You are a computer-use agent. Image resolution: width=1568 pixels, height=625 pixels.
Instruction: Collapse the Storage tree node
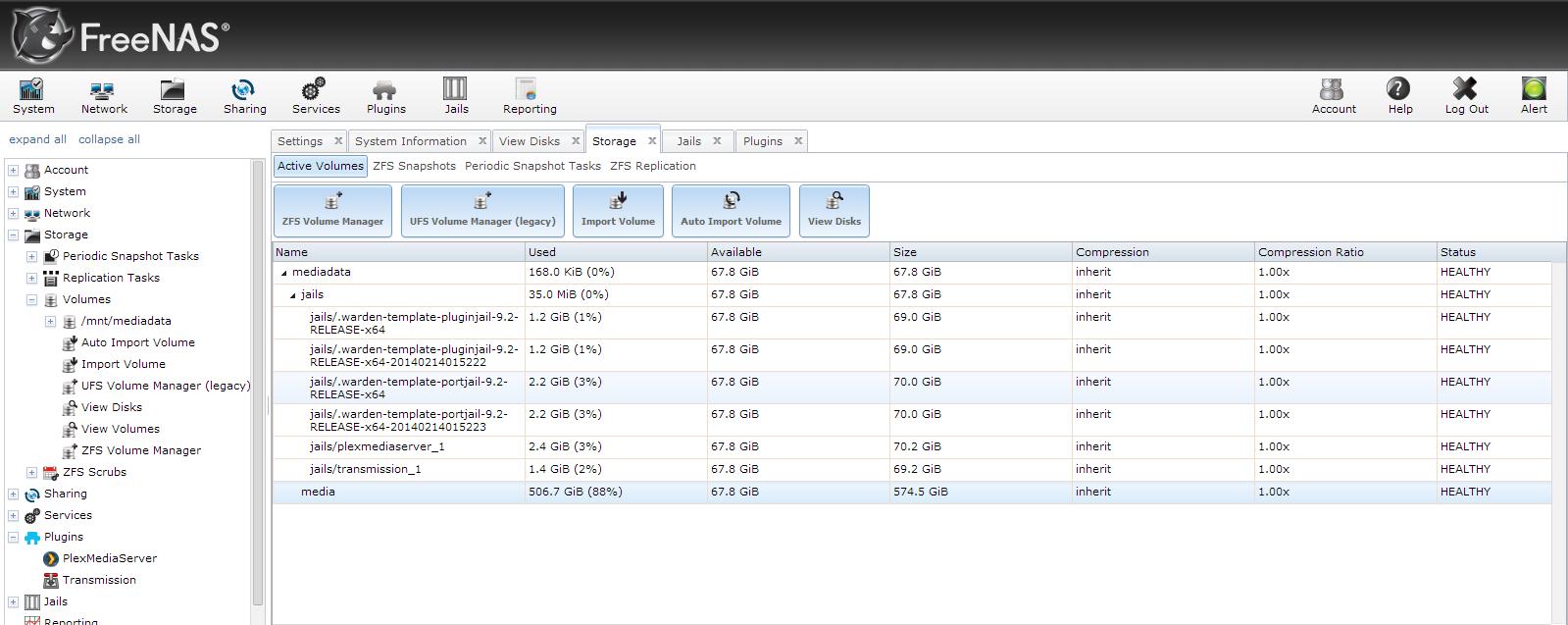13,234
